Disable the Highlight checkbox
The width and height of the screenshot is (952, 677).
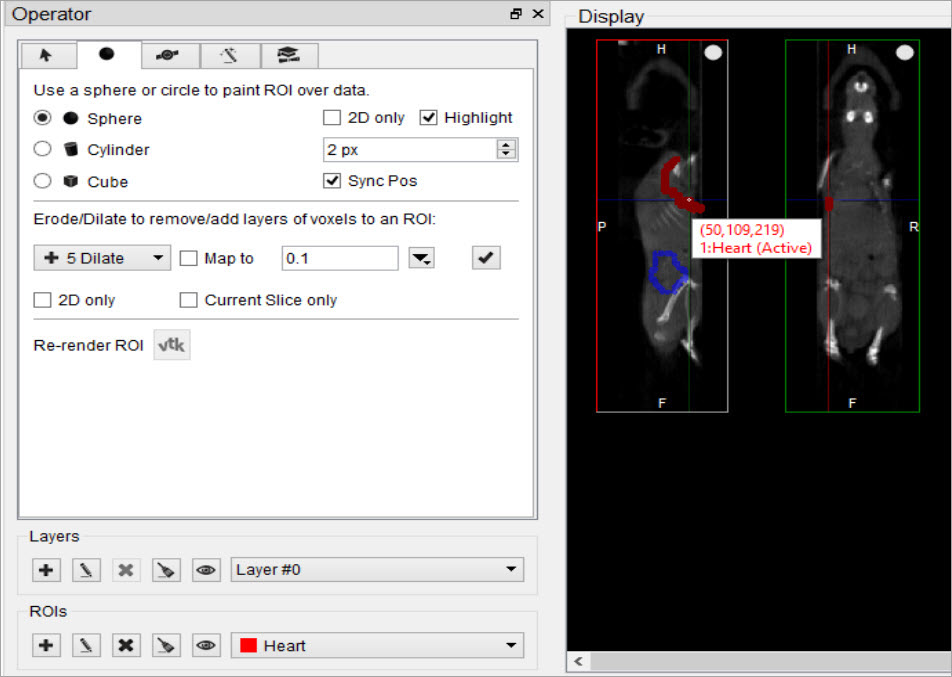(428, 117)
